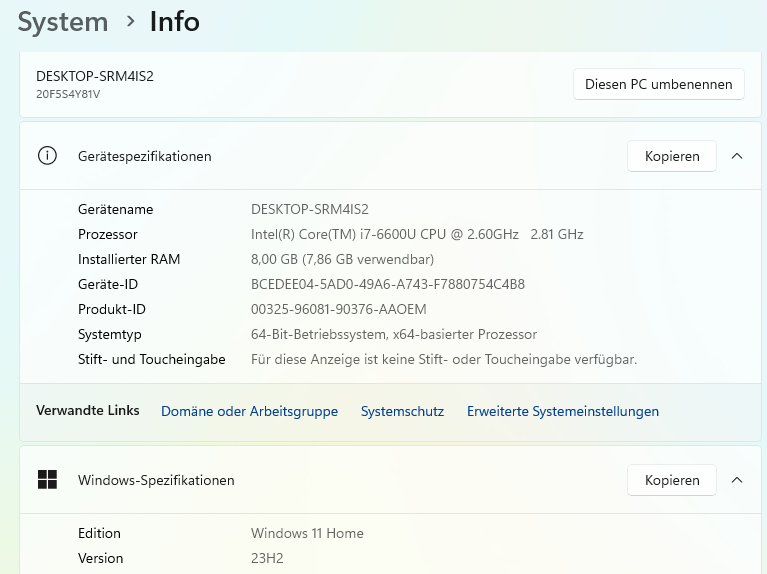Click the Gerätename label
The height and width of the screenshot is (574, 767).
(115, 209)
